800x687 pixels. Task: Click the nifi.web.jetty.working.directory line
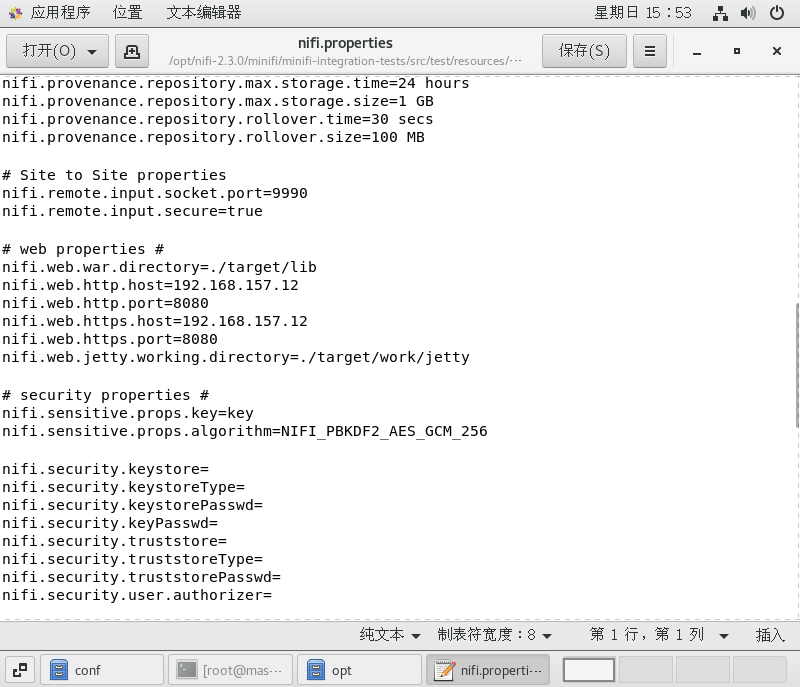(236, 358)
